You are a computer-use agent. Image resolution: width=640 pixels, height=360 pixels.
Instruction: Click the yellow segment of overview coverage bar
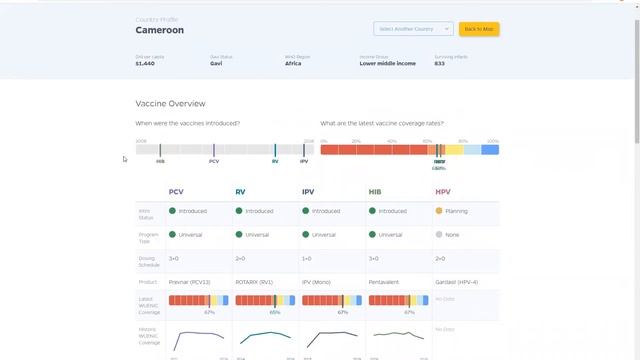(x=454, y=150)
